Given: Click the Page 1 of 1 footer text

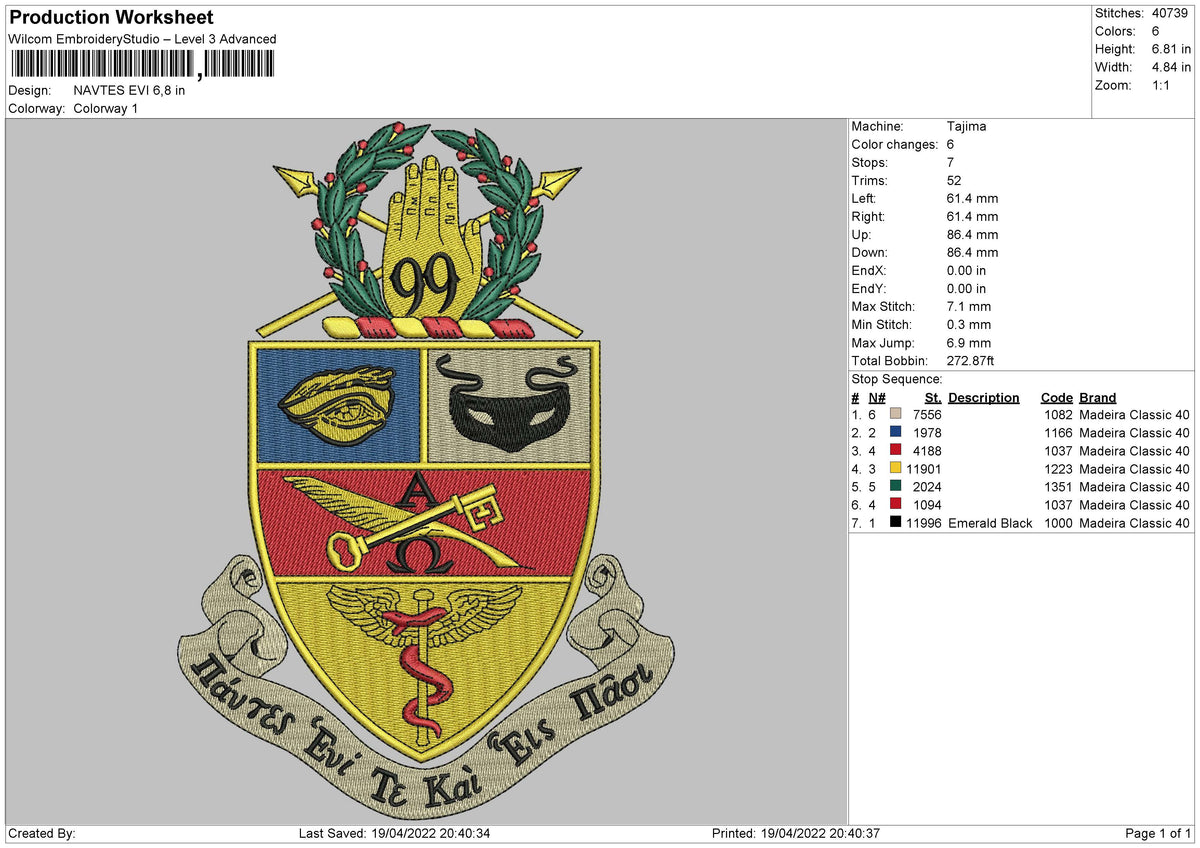Looking at the screenshot, I should tap(1159, 833).
